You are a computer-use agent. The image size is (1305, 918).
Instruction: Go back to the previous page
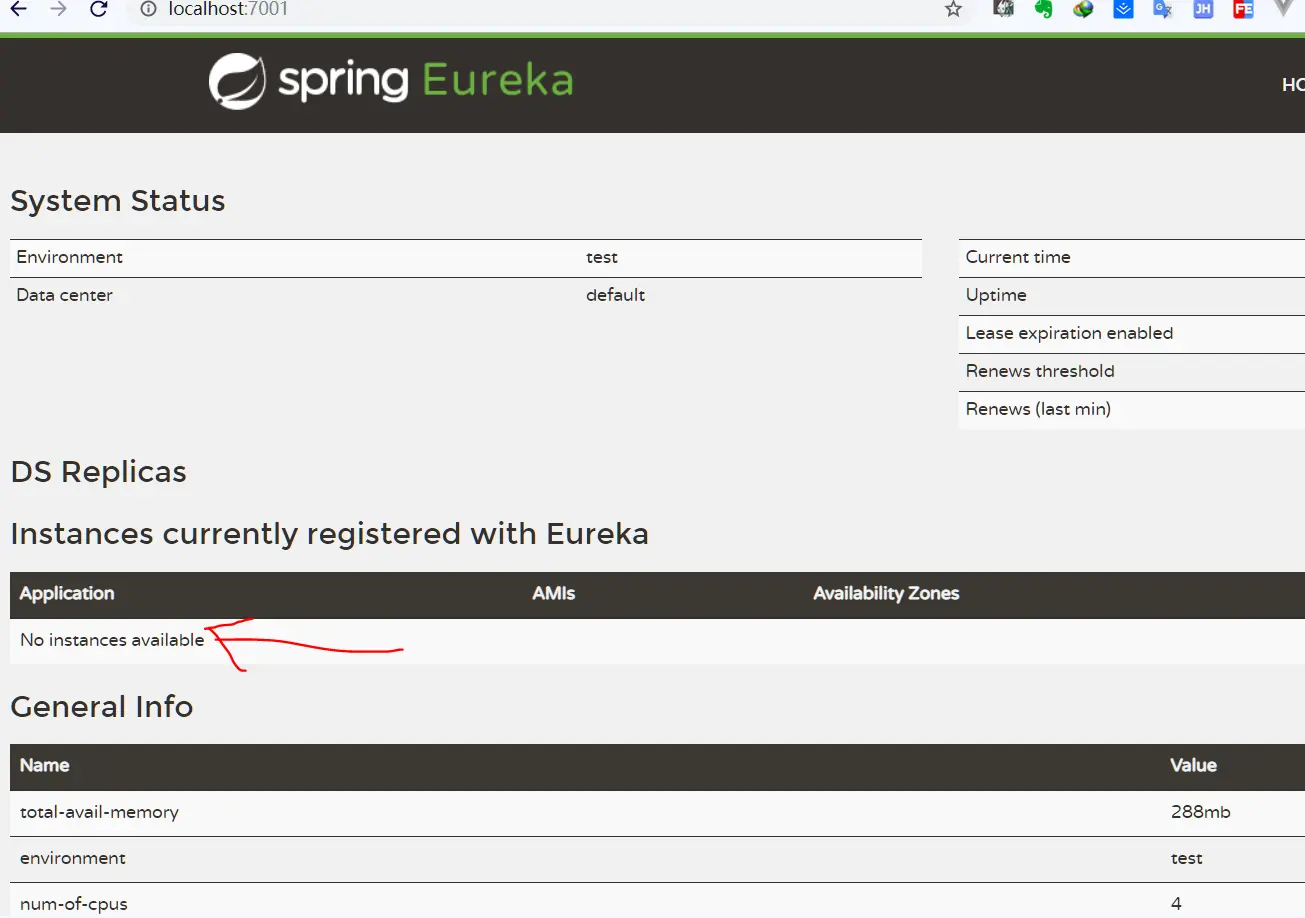click(19, 9)
